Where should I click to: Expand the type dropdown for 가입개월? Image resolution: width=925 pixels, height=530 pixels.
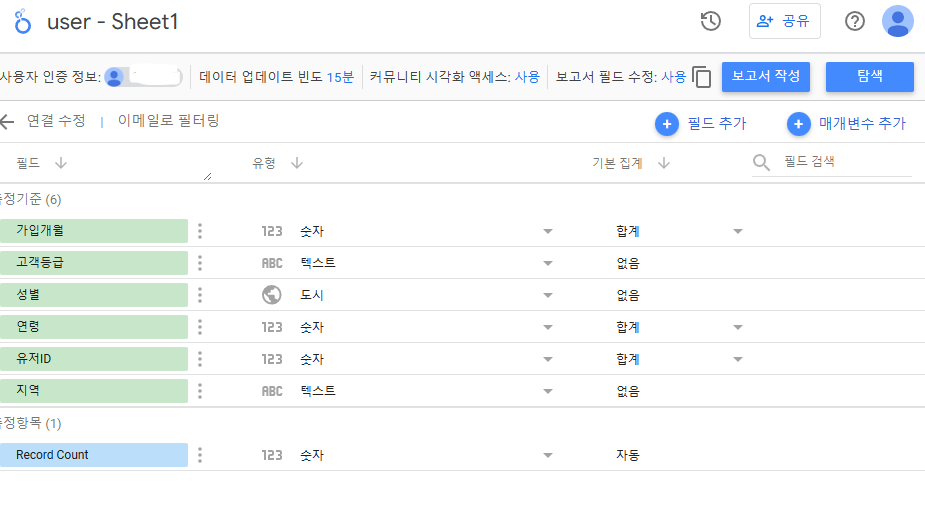point(547,231)
